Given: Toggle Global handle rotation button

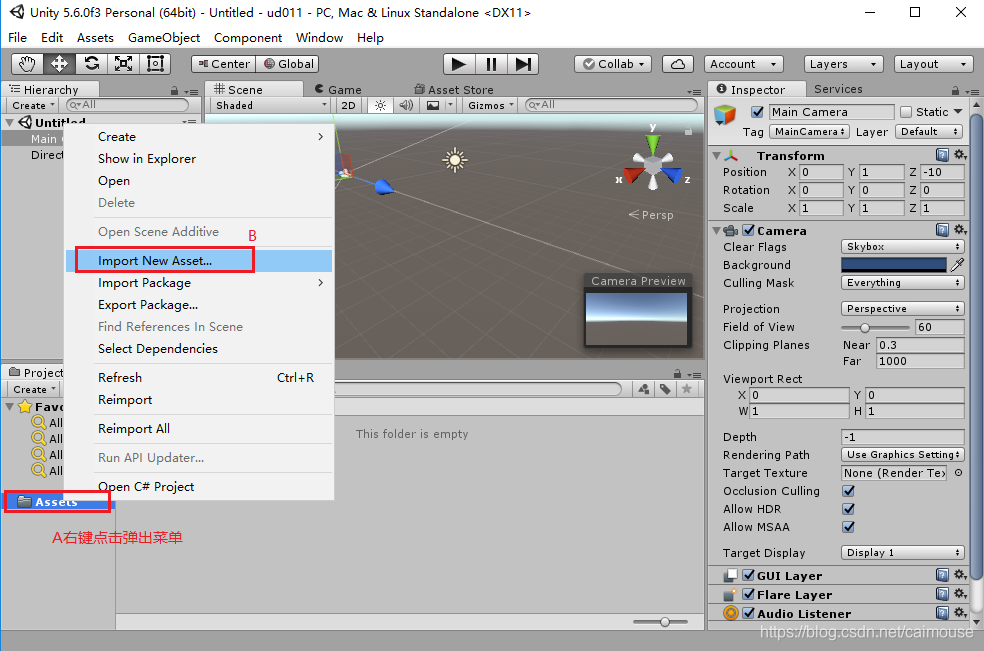Looking at the screenshot, I should coord(288,64).
